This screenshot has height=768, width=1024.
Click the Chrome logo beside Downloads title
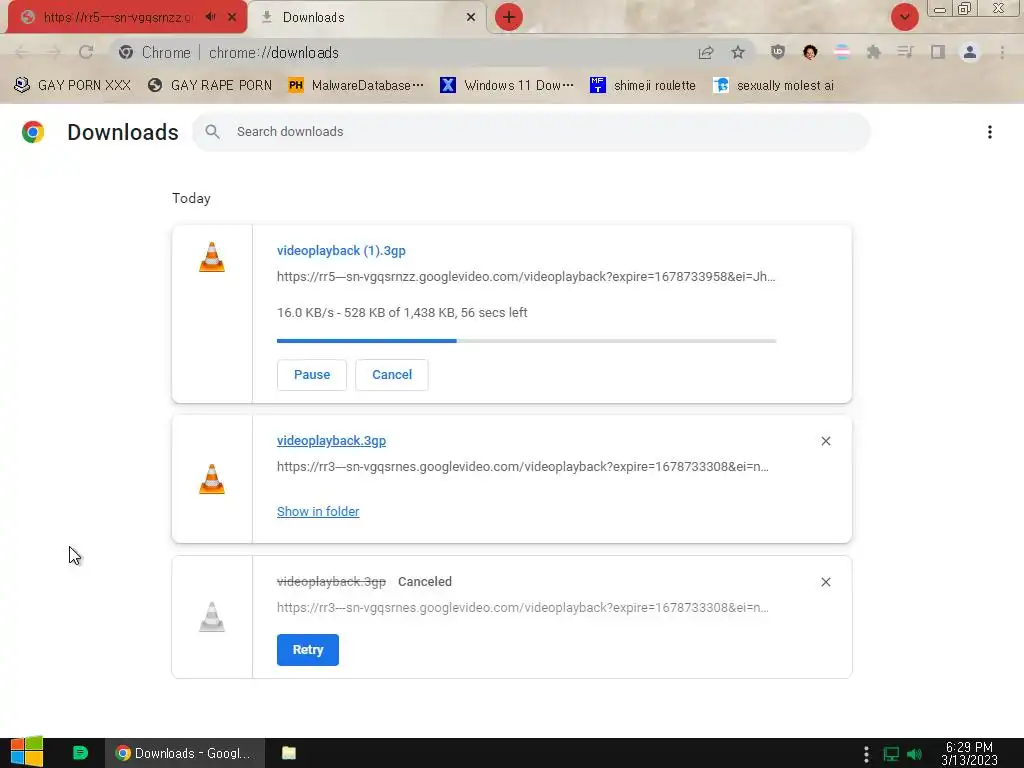click(33, 132)
